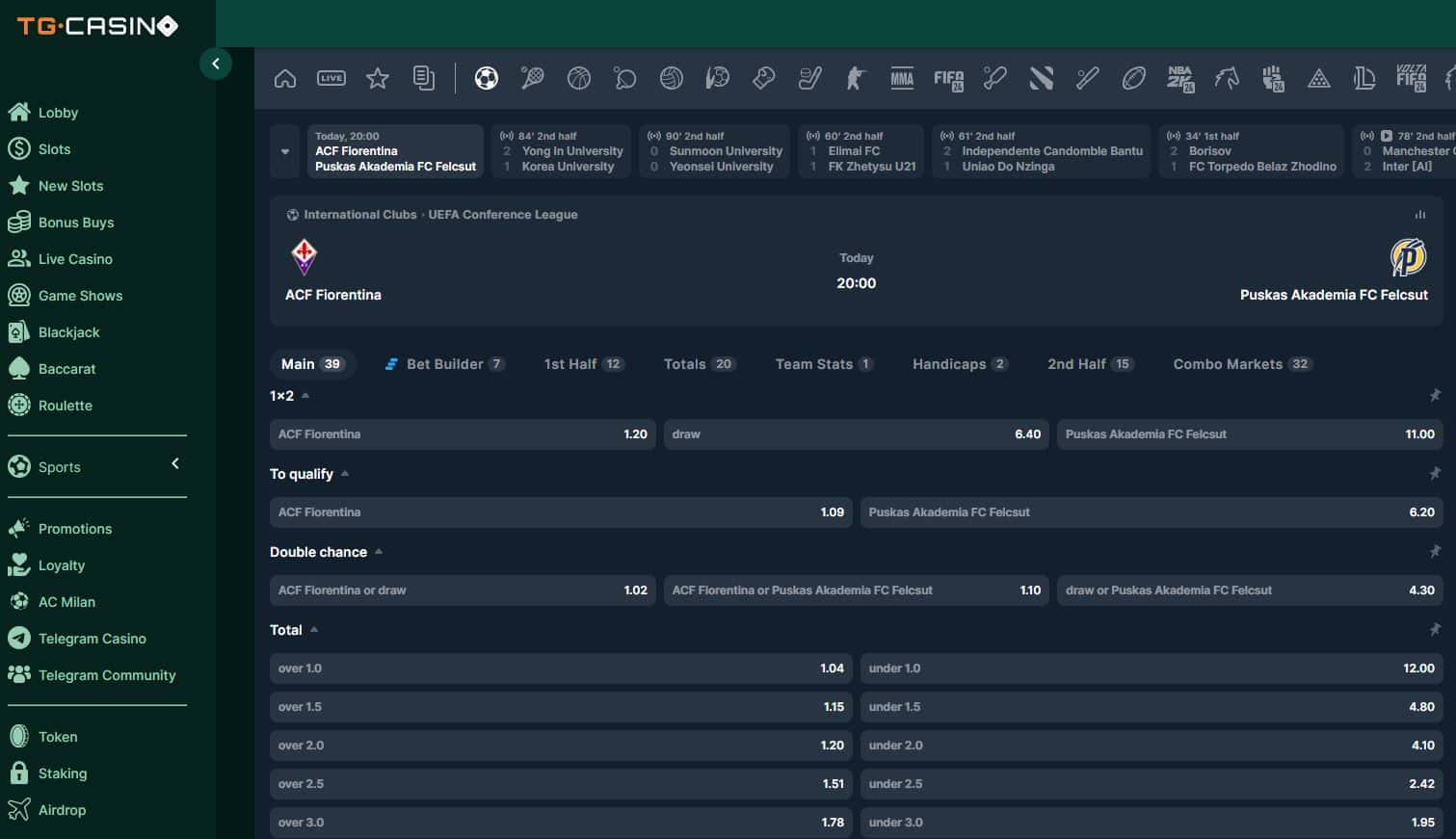Switch to the Team Stats tab
This screenshot has width=1456, height=839.
[x=824, y=364]
